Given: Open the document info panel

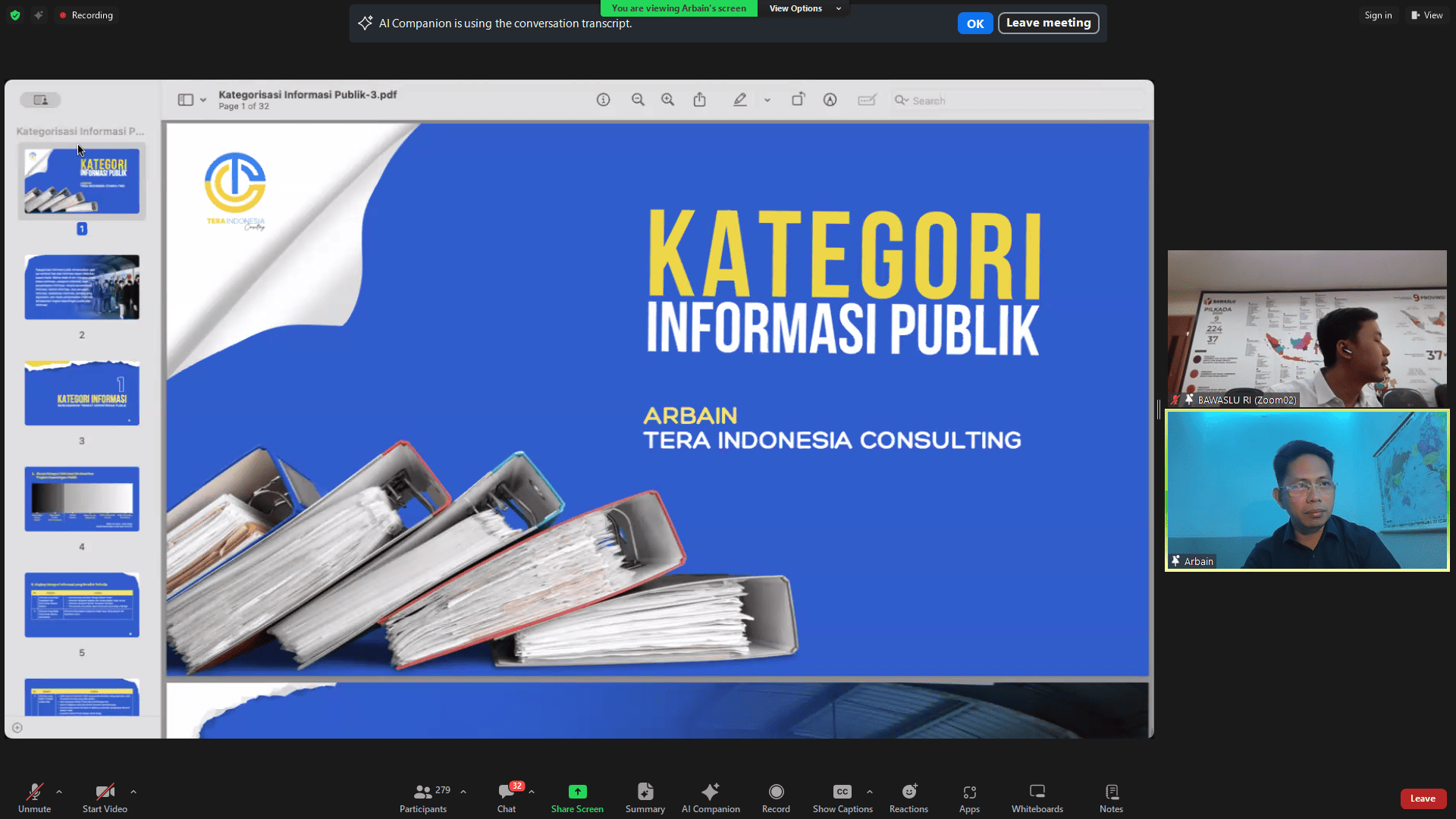Looking at the screenshot, I should point(603,99).
